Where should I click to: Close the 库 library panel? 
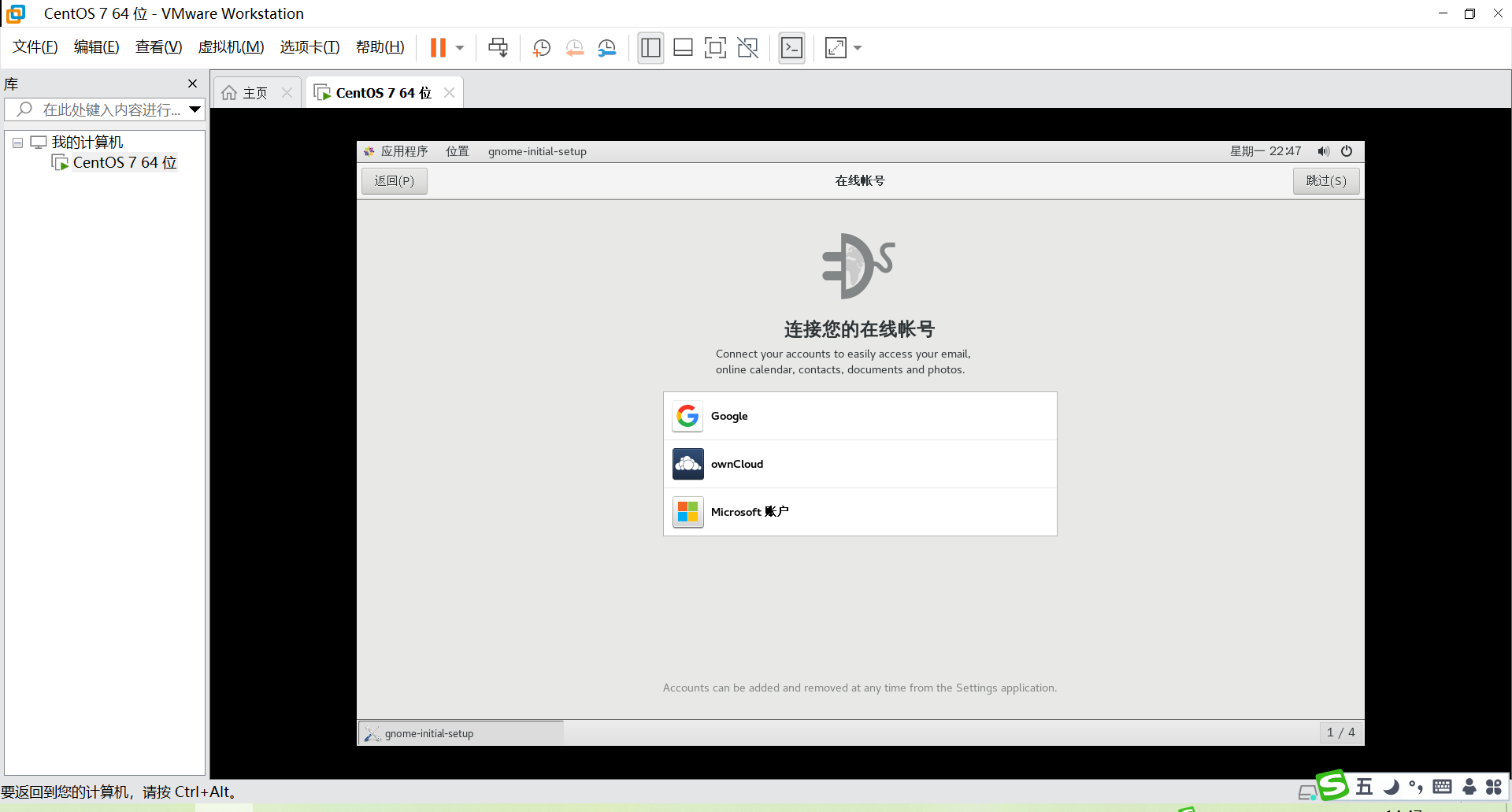coord(192,83)
